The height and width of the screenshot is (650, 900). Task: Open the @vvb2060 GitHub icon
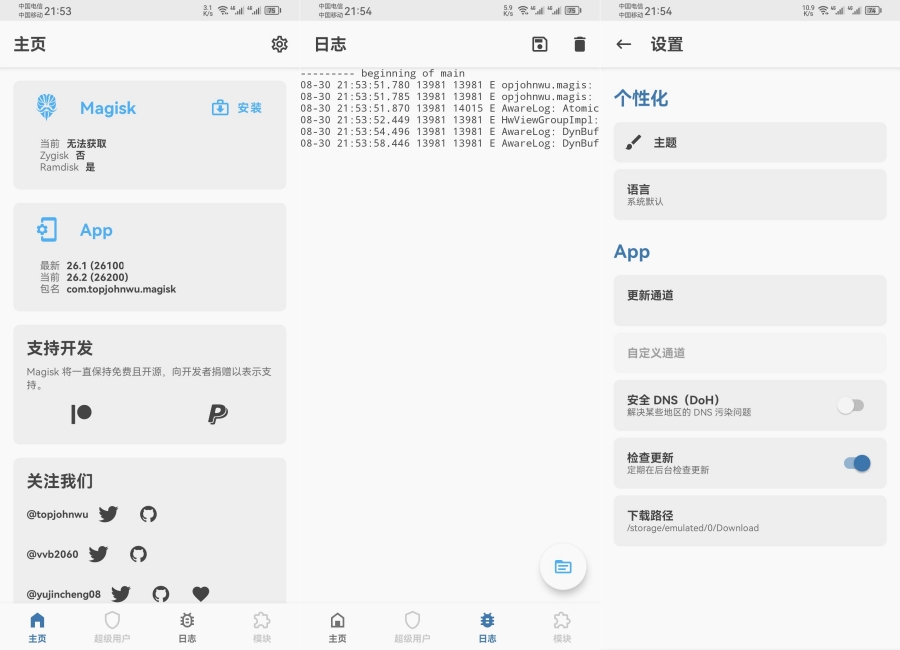point(138,554)
